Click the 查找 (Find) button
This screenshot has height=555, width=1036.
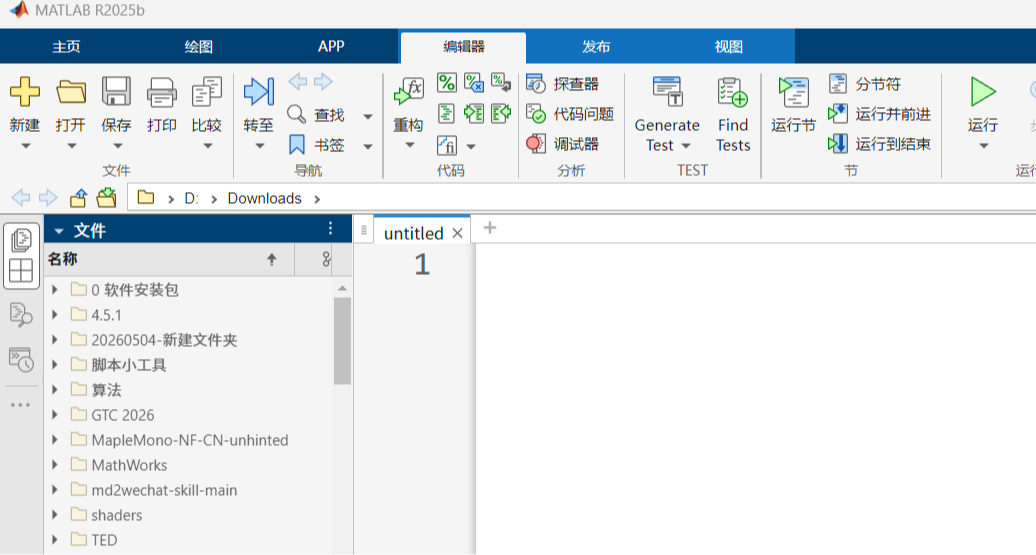316,115
